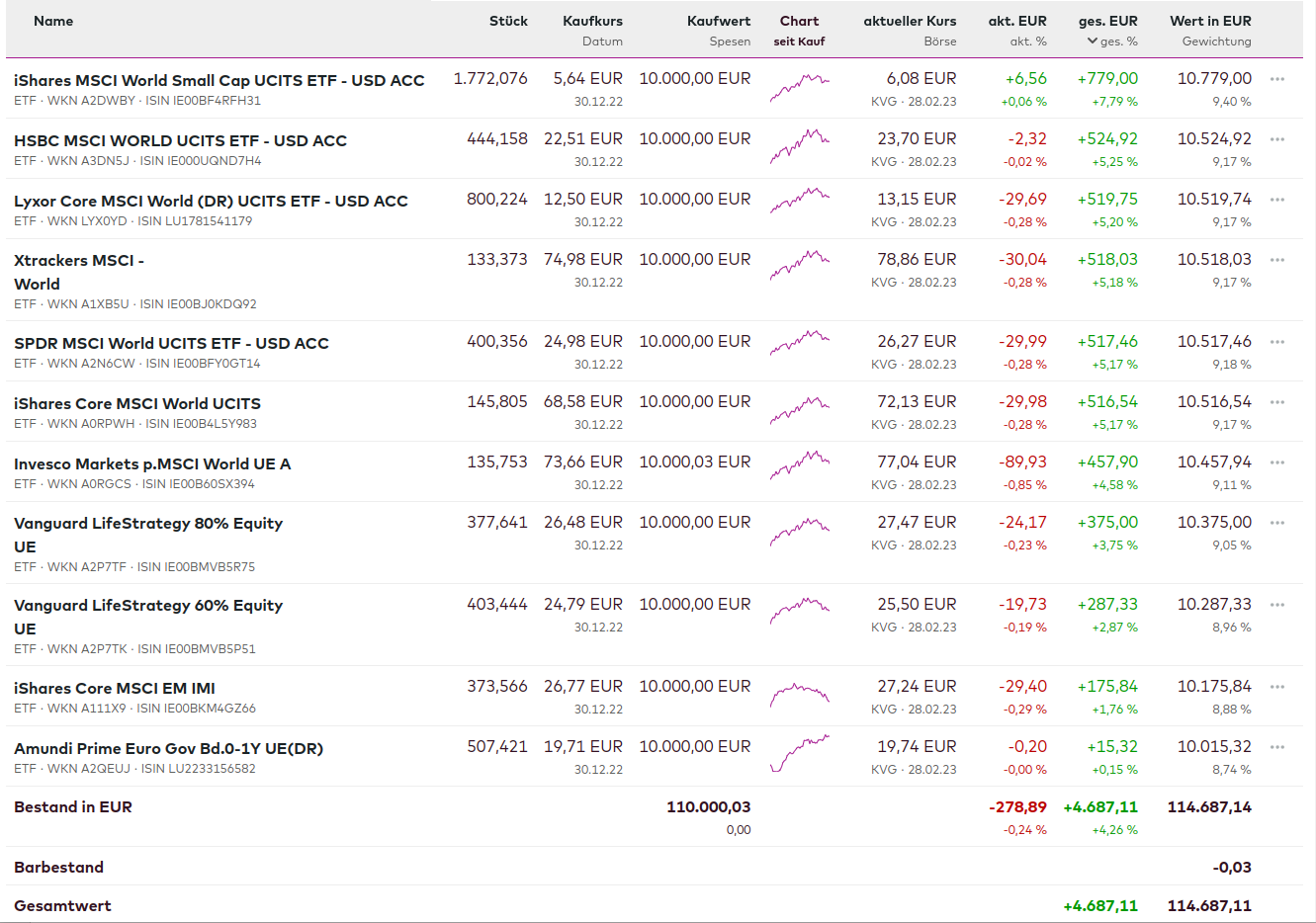Viewport: 1316px width, 923px height.
Task: Click the Kaufkurs column header
Action: (592, 21)
